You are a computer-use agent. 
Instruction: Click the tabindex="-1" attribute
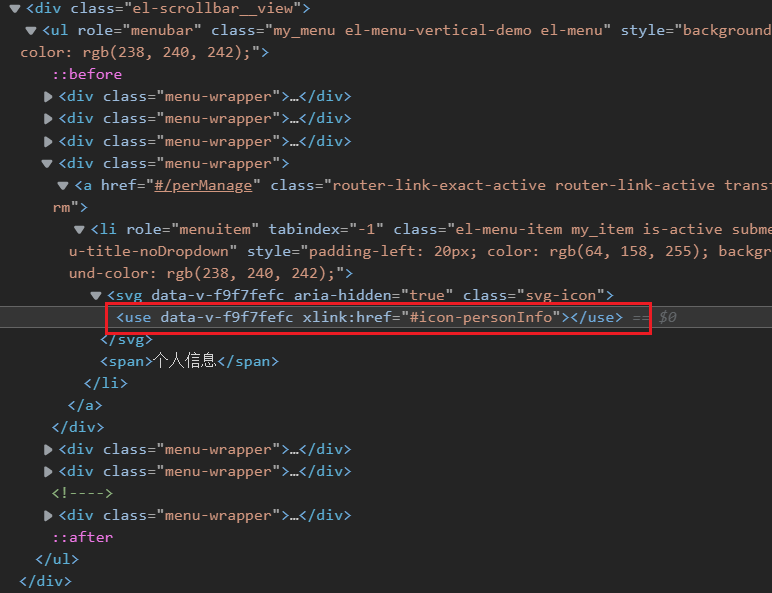click(x=325, y=230)
